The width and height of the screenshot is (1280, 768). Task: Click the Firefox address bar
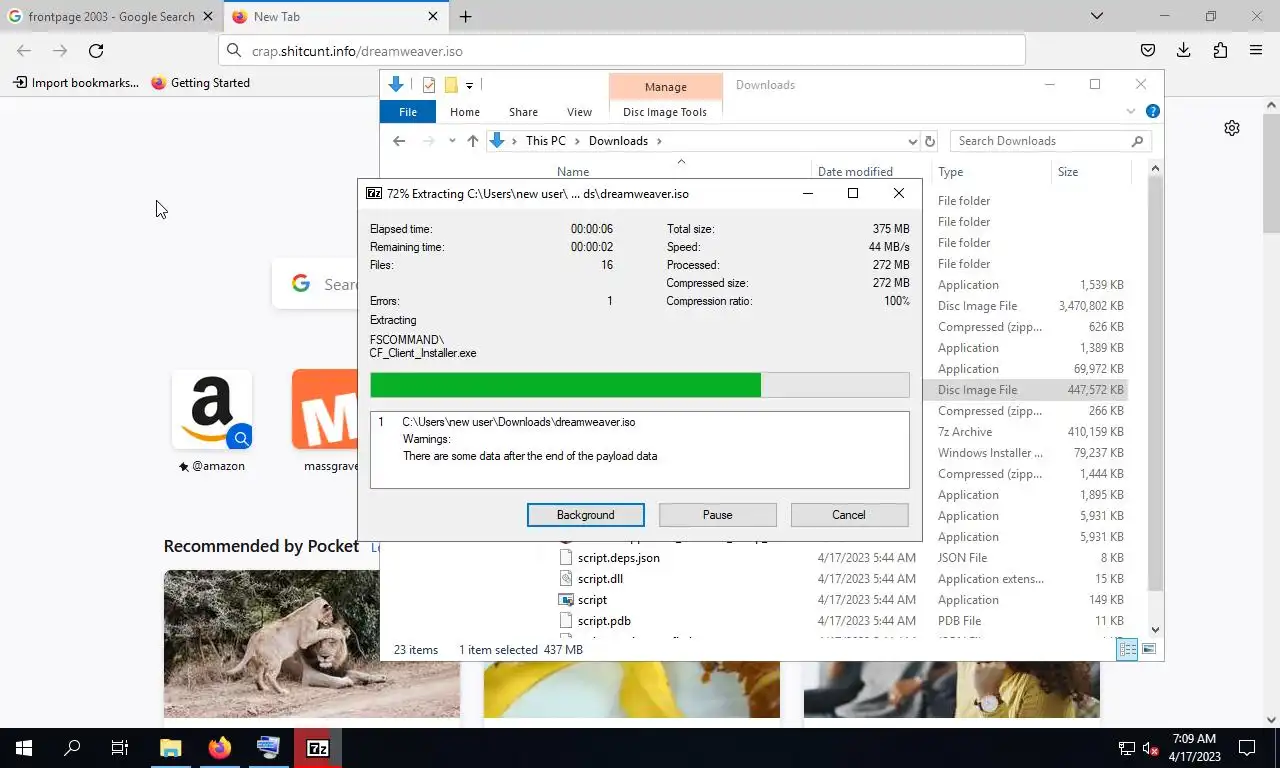[x=622, y=51]
